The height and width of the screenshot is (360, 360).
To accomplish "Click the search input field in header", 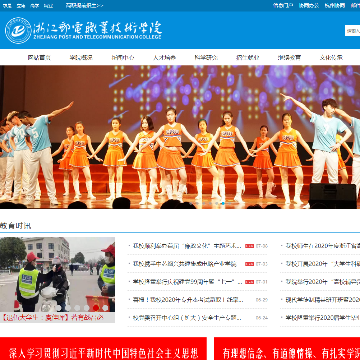I will (352, 31).
